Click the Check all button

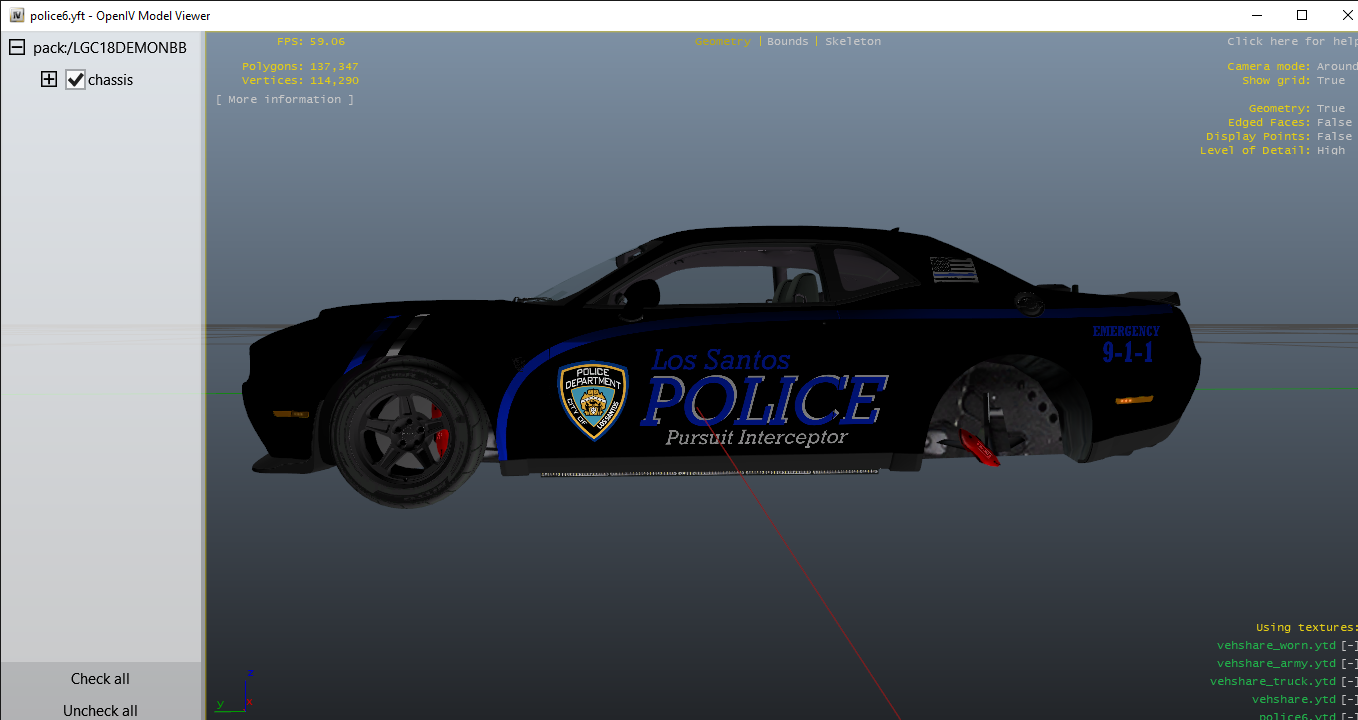pos(100,679)
